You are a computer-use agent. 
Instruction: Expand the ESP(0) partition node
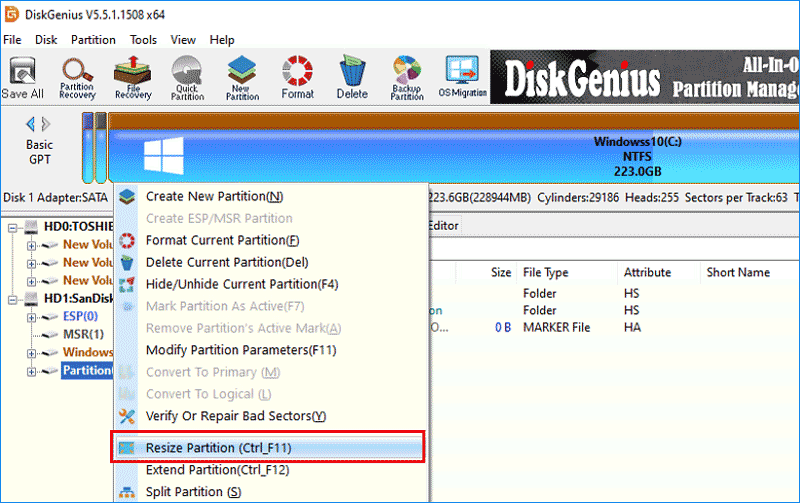pos(32,318)
